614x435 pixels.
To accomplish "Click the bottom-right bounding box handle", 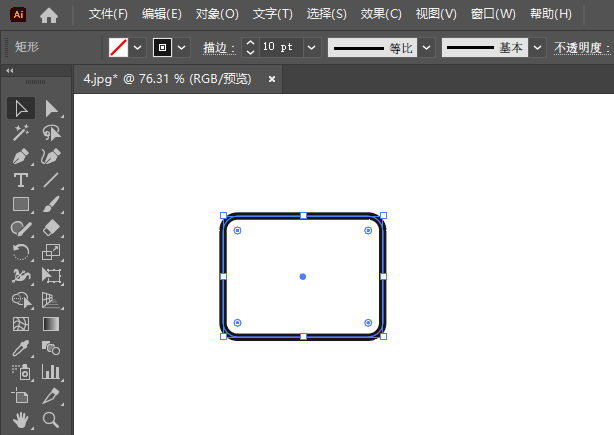I will [x=384, y=336].
